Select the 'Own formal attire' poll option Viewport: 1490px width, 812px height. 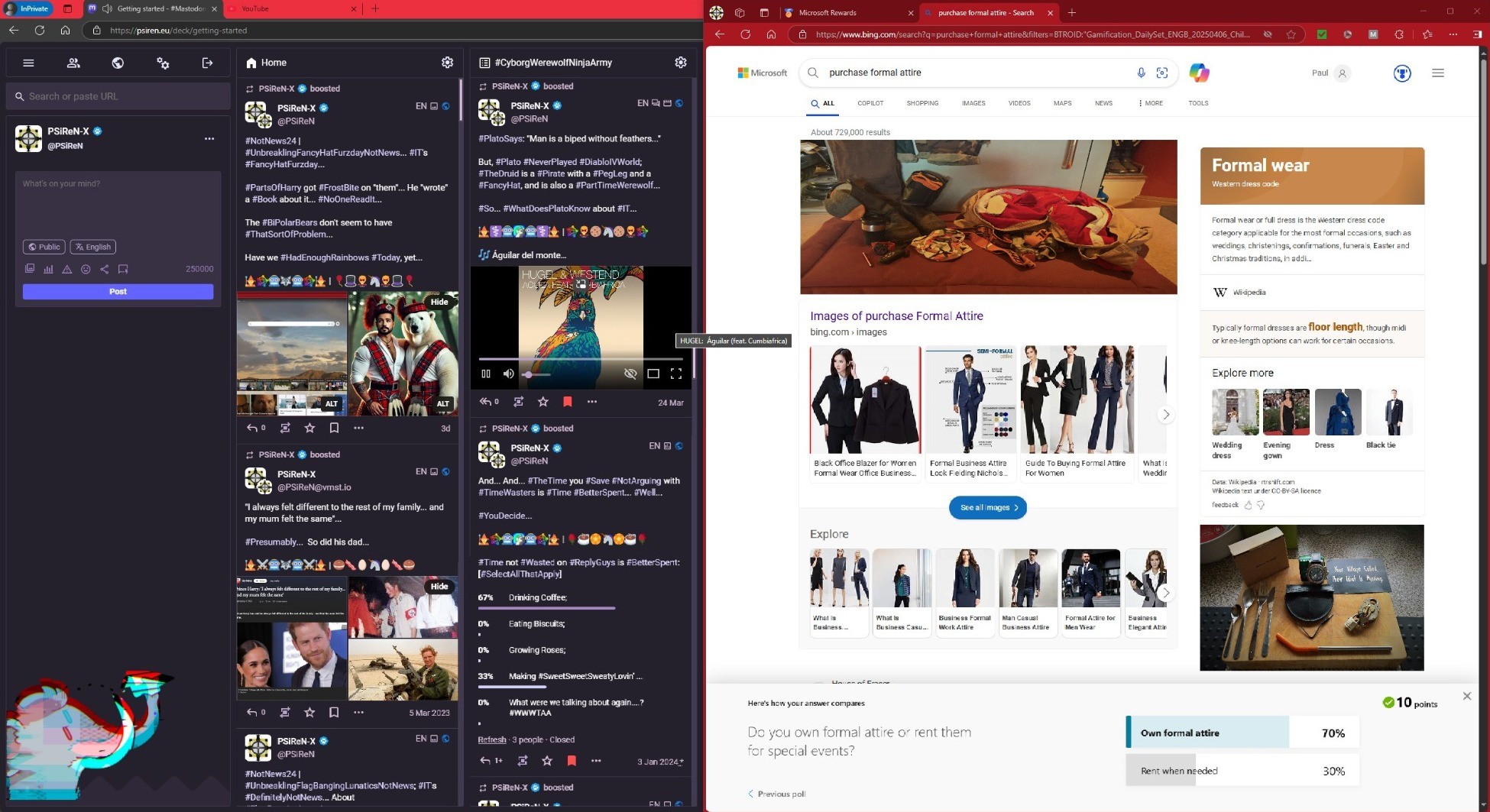tap(1242, 733)
